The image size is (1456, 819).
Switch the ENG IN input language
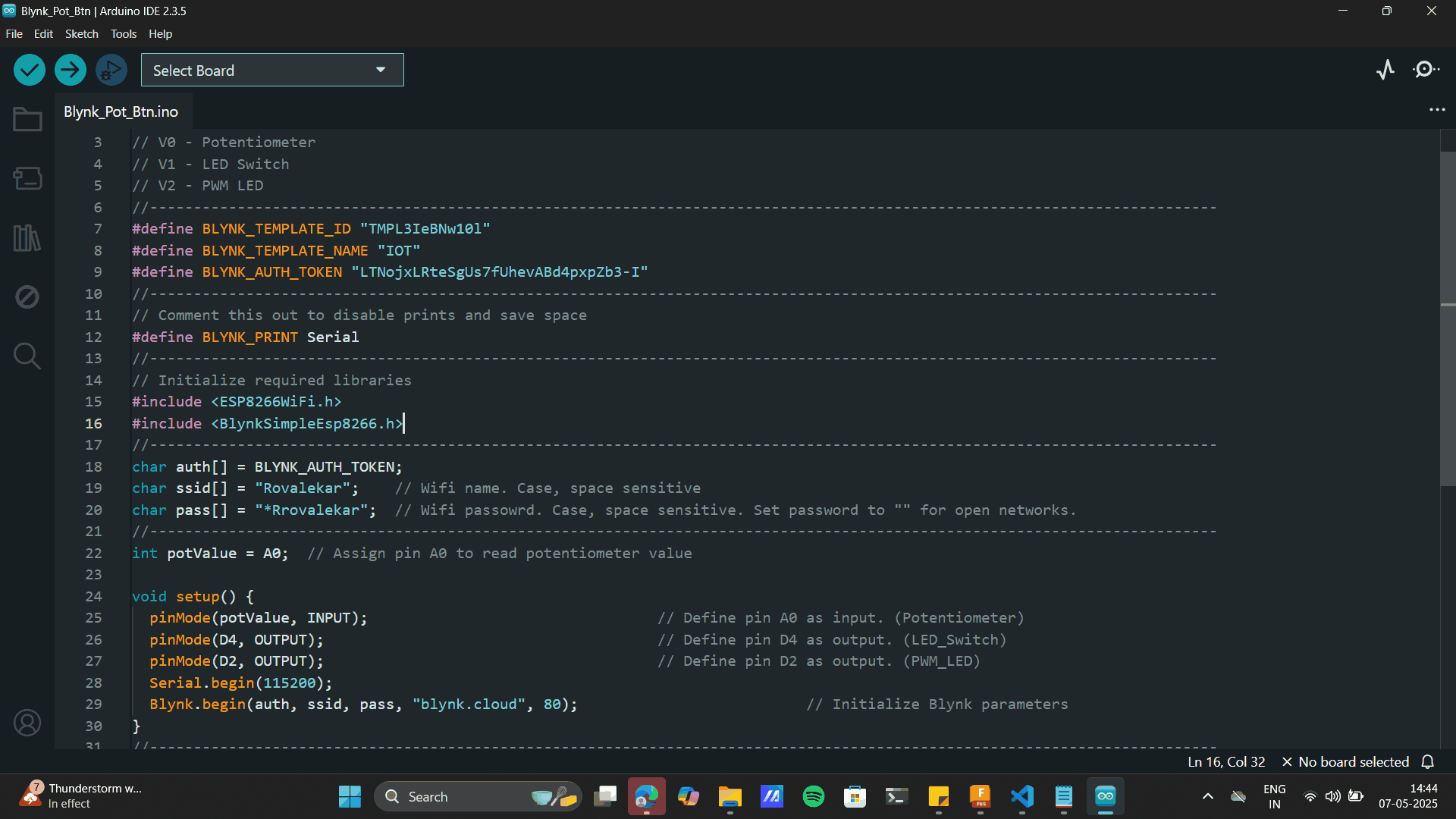[x=1275, y=796]
